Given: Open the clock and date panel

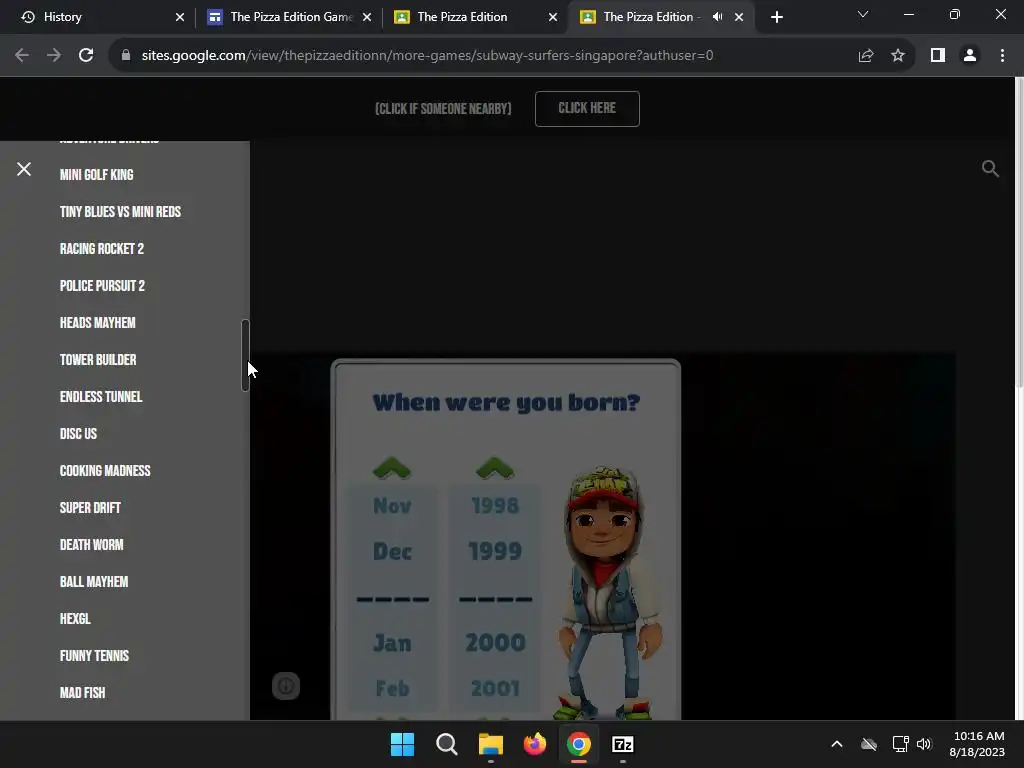Looking at the screenshot, I should pyautogui.click(x=978, y=744).
